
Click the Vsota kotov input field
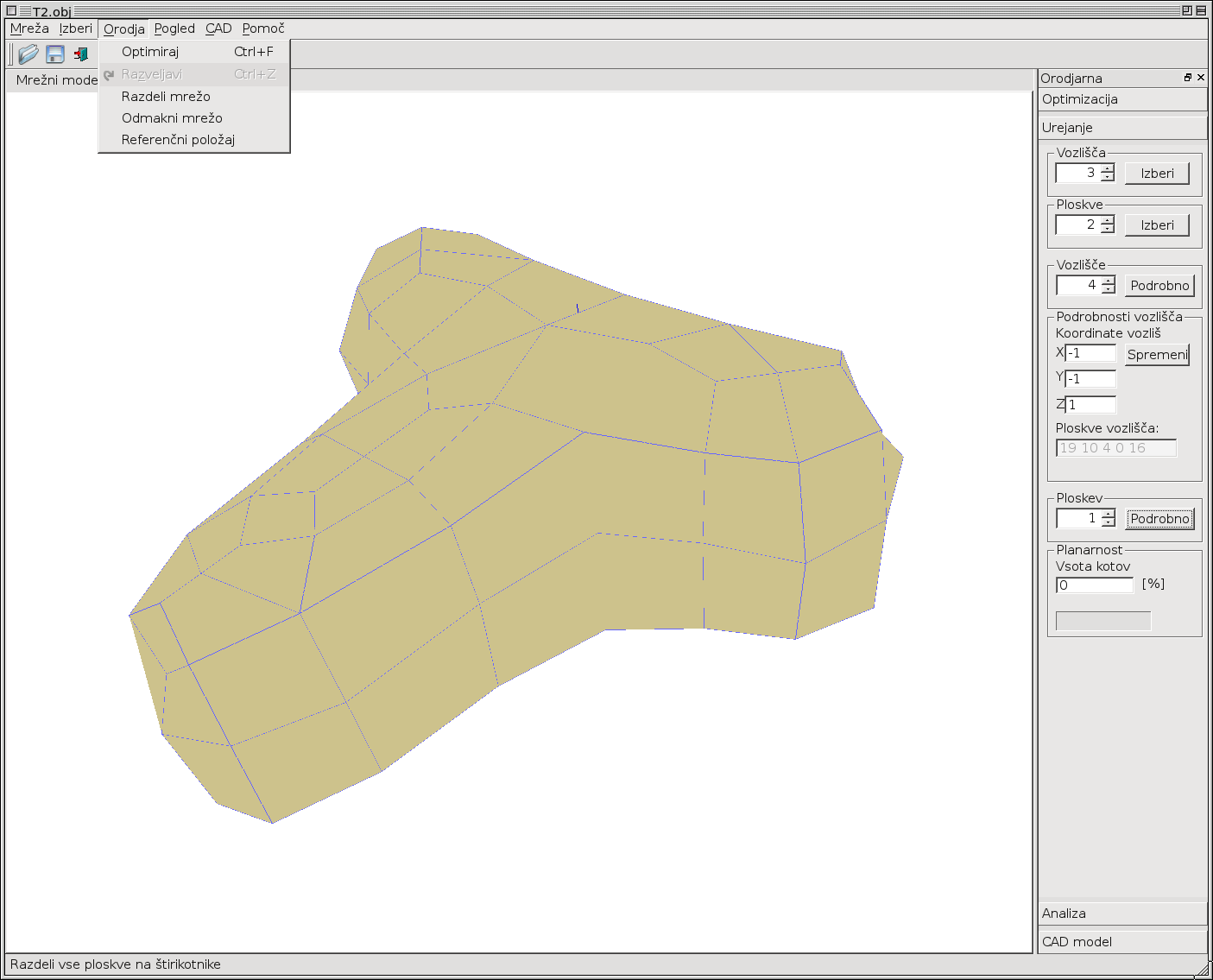[1094, 585]
